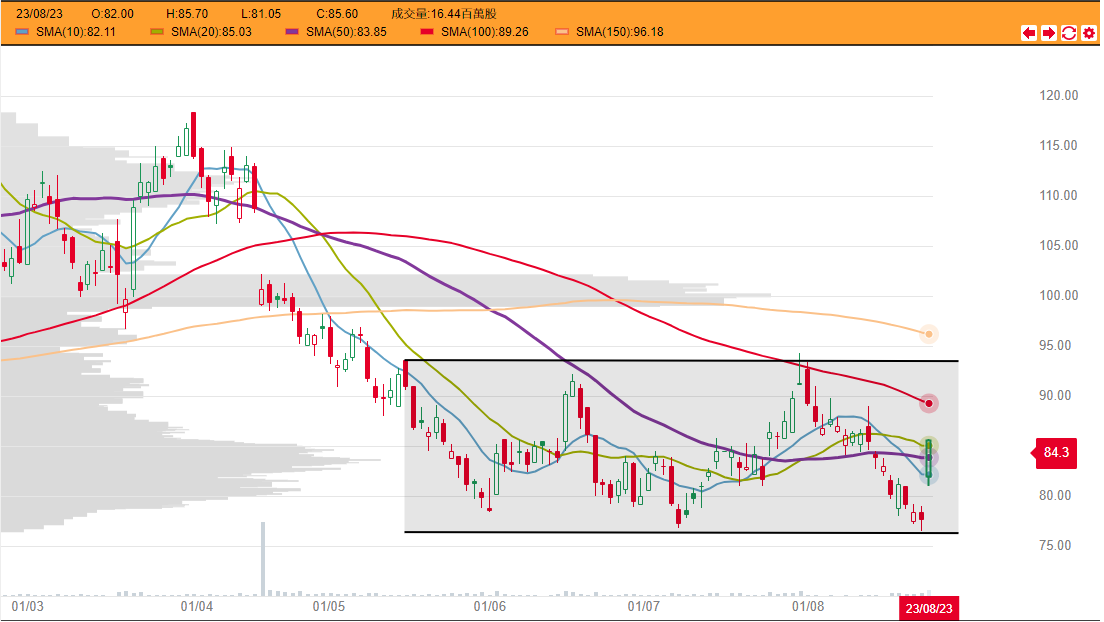1104x622 pixels.
Task: Click the 80.00 price axis label
Action: click(x=1055, y=495)
